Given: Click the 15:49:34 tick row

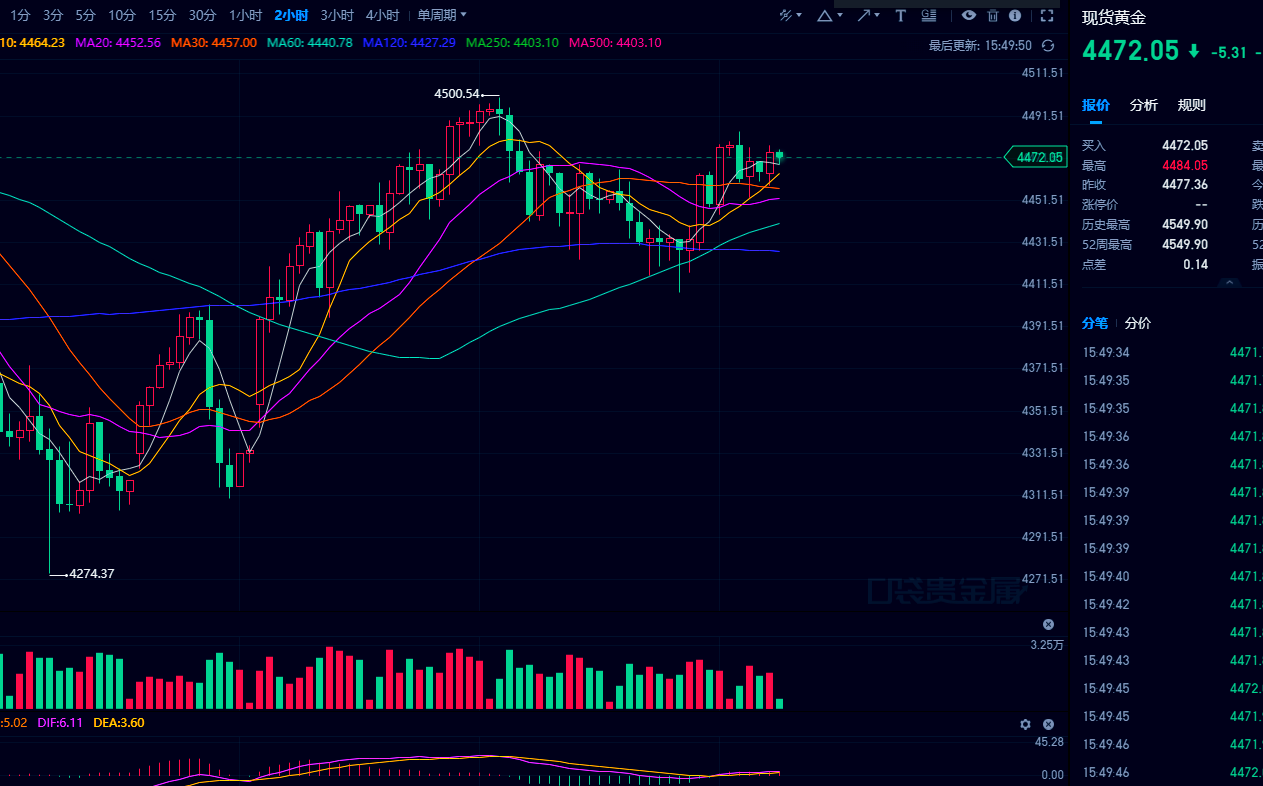Looking at the screenshot, I should coord(1172,352).
